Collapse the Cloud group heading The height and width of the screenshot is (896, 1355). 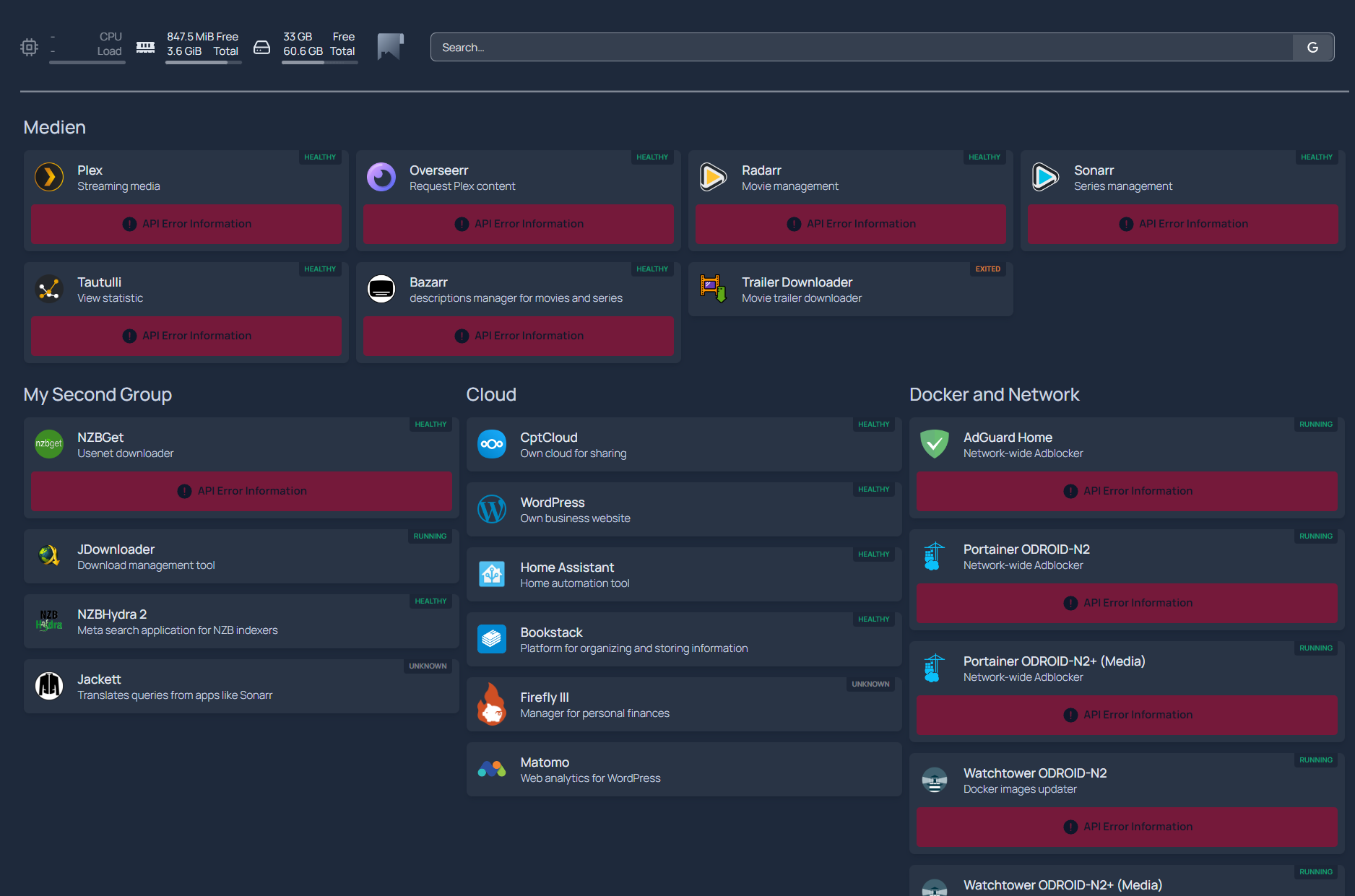point(491,394)
